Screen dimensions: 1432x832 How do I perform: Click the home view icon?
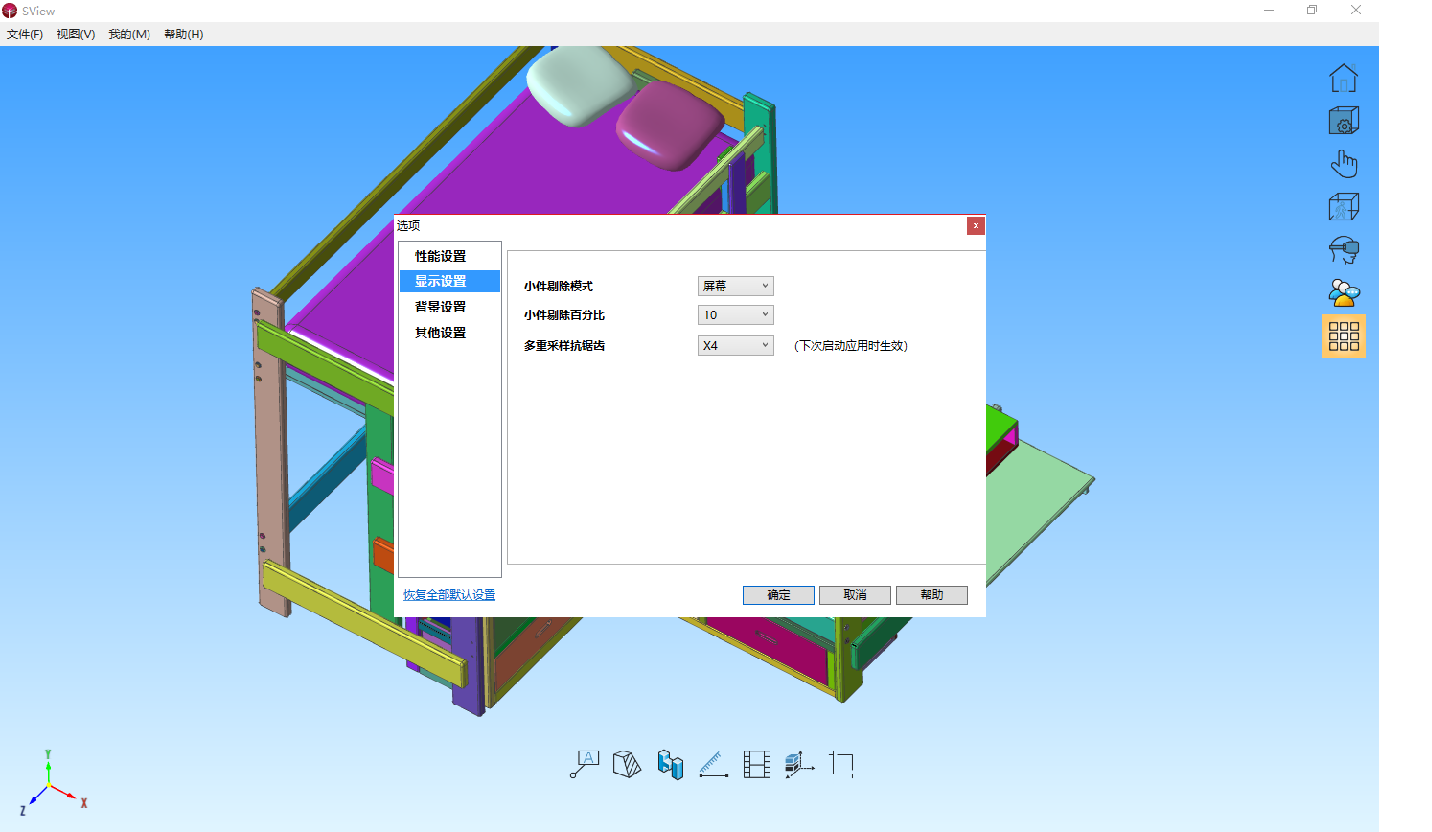click(1343, 78)
